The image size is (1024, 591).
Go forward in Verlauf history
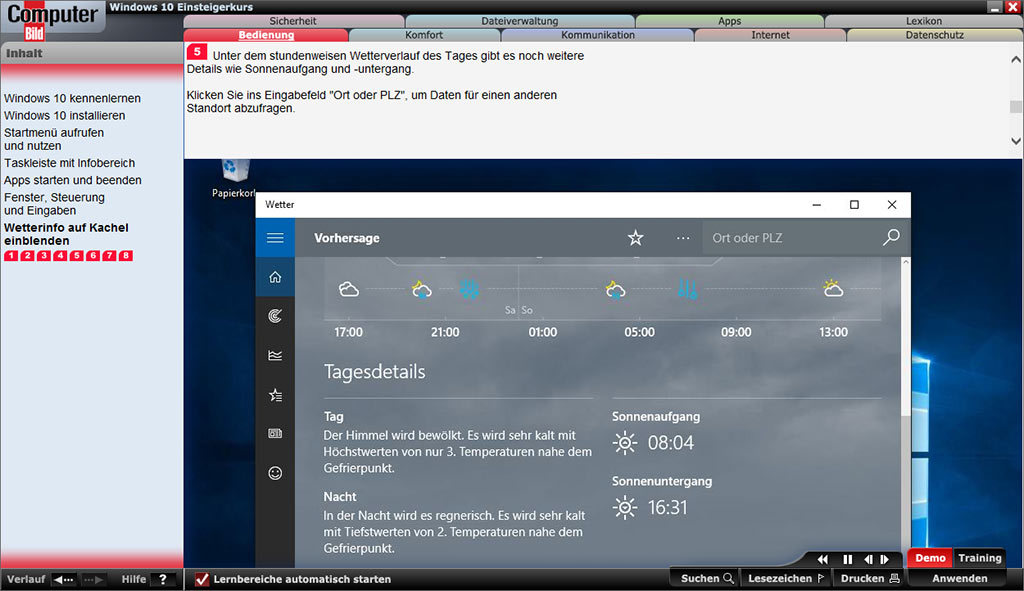tap(93, 579)
